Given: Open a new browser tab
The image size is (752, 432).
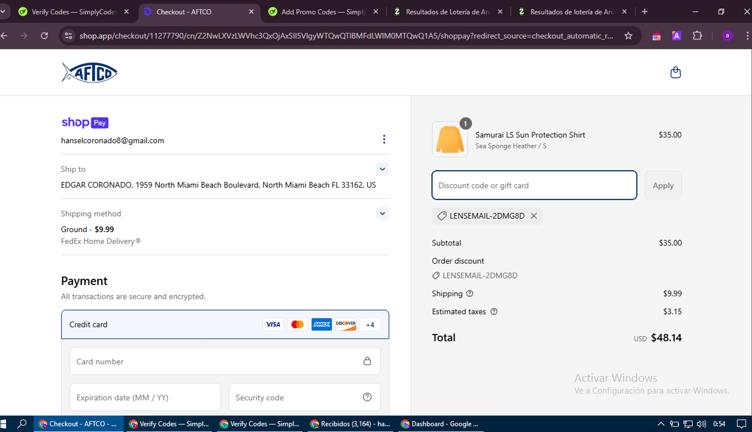Looking at the screenshot, I should click(644, 12).
